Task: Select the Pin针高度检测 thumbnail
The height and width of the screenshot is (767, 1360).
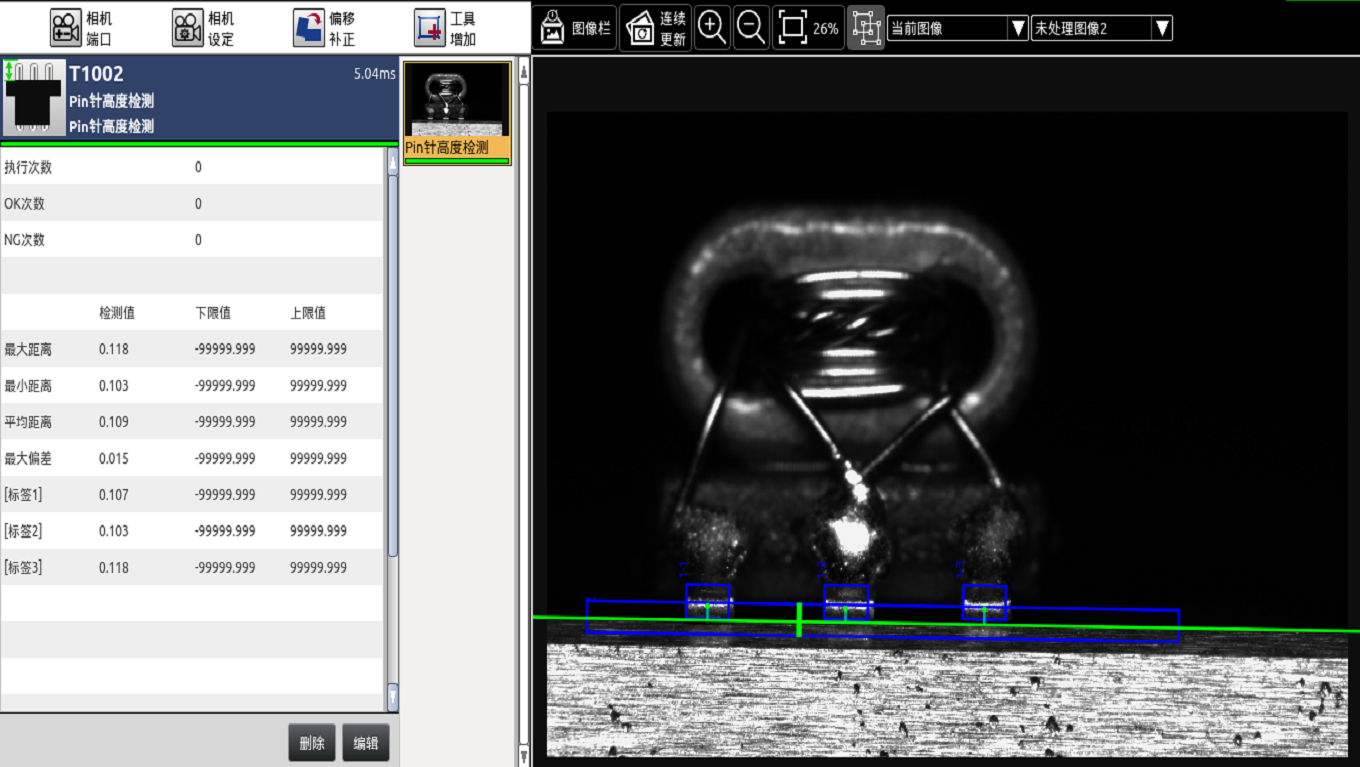Action: (x=457, y=113)
